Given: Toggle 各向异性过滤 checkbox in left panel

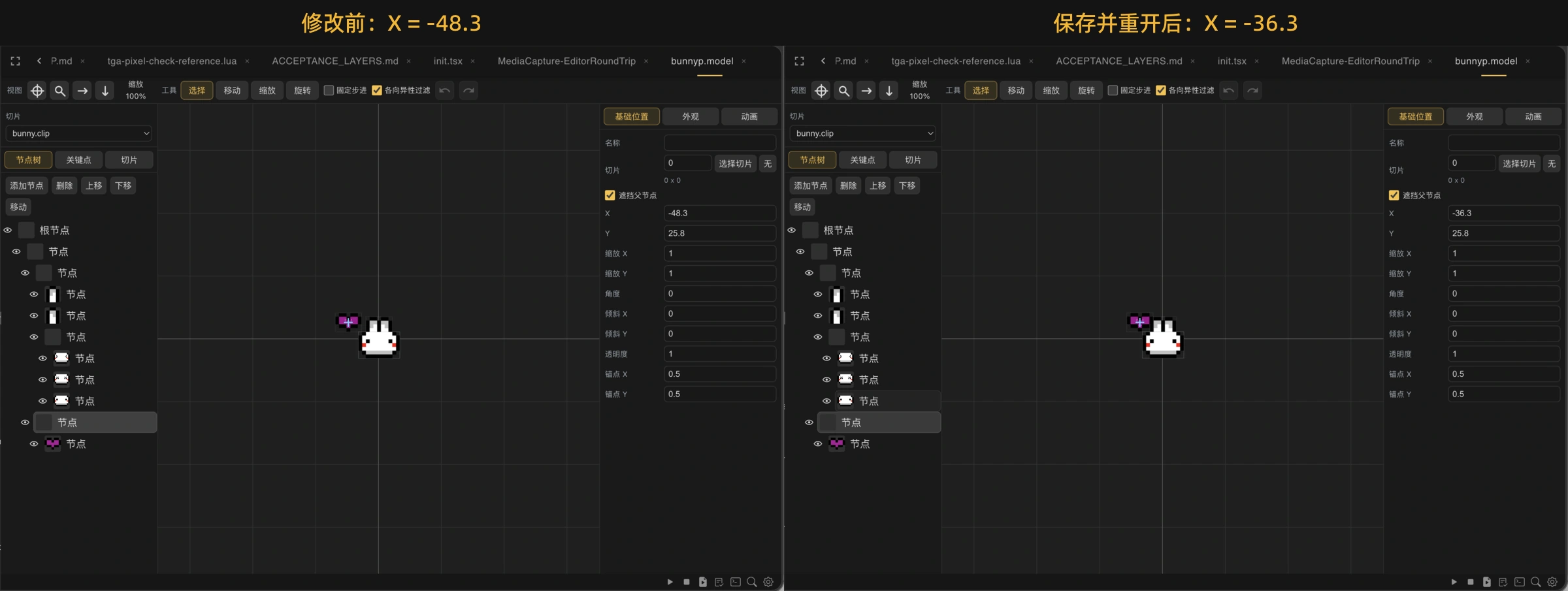Looking at the screenshot, I should tap(377, 90).
